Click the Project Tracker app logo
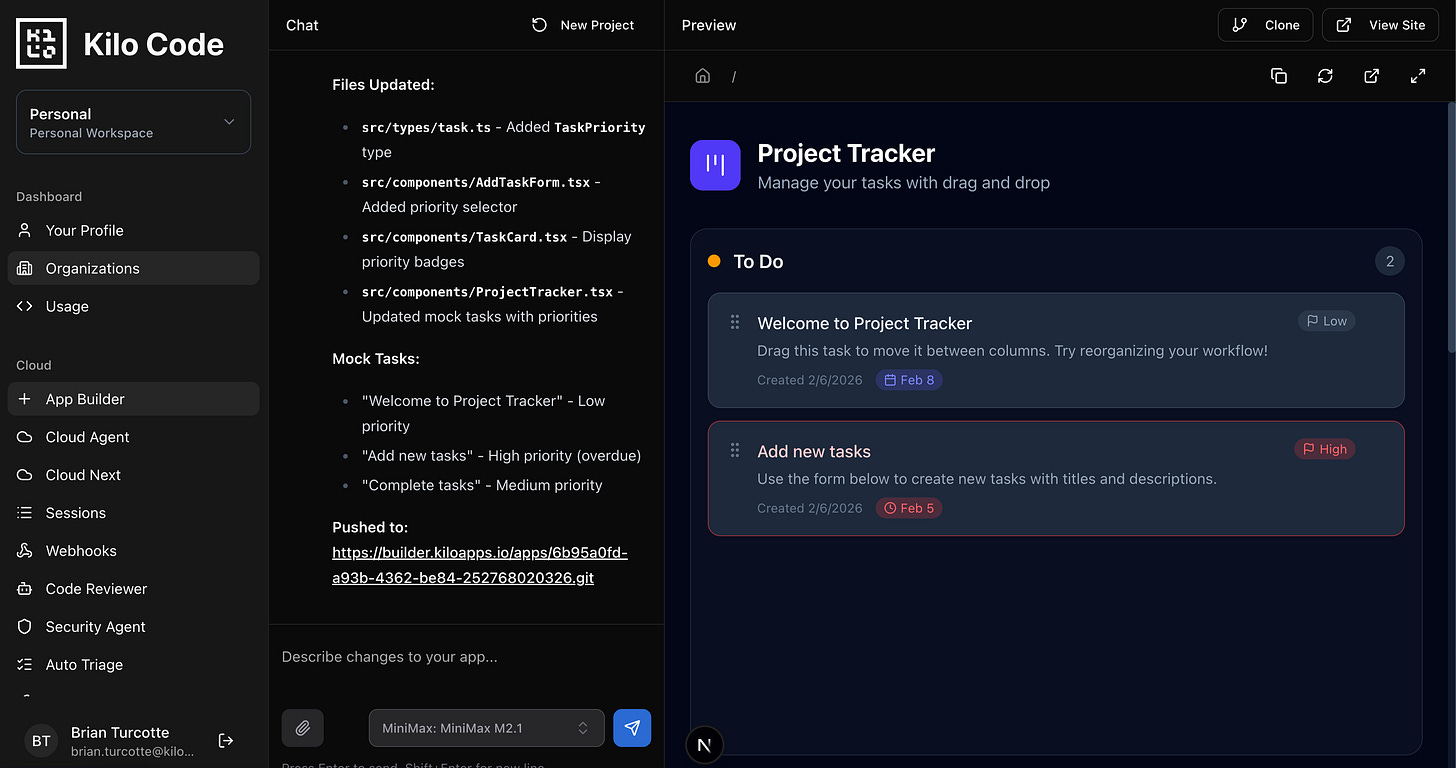Image resolution: width=1456 pixels, height=768 pixels. [715, 165]
